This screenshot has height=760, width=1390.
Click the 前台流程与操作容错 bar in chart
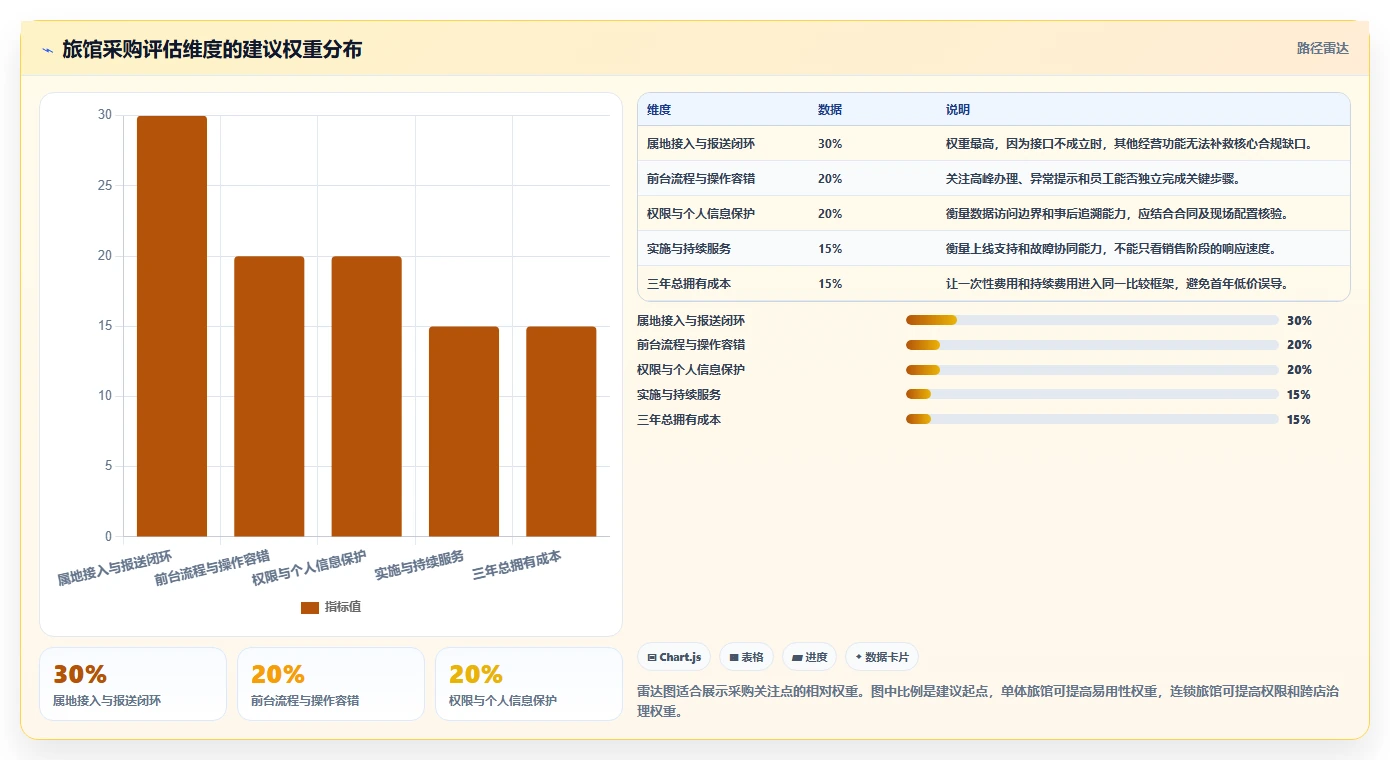point(269,396)
